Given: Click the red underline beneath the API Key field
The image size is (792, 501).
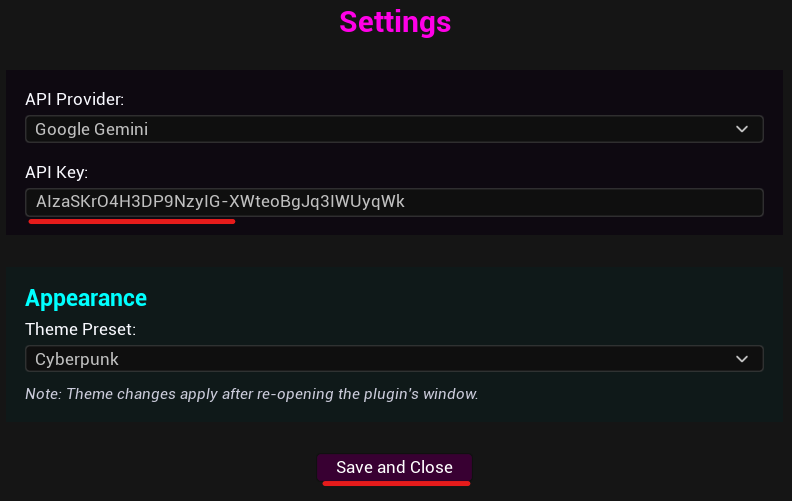Looking at the screenshot, I should point(131,222).
